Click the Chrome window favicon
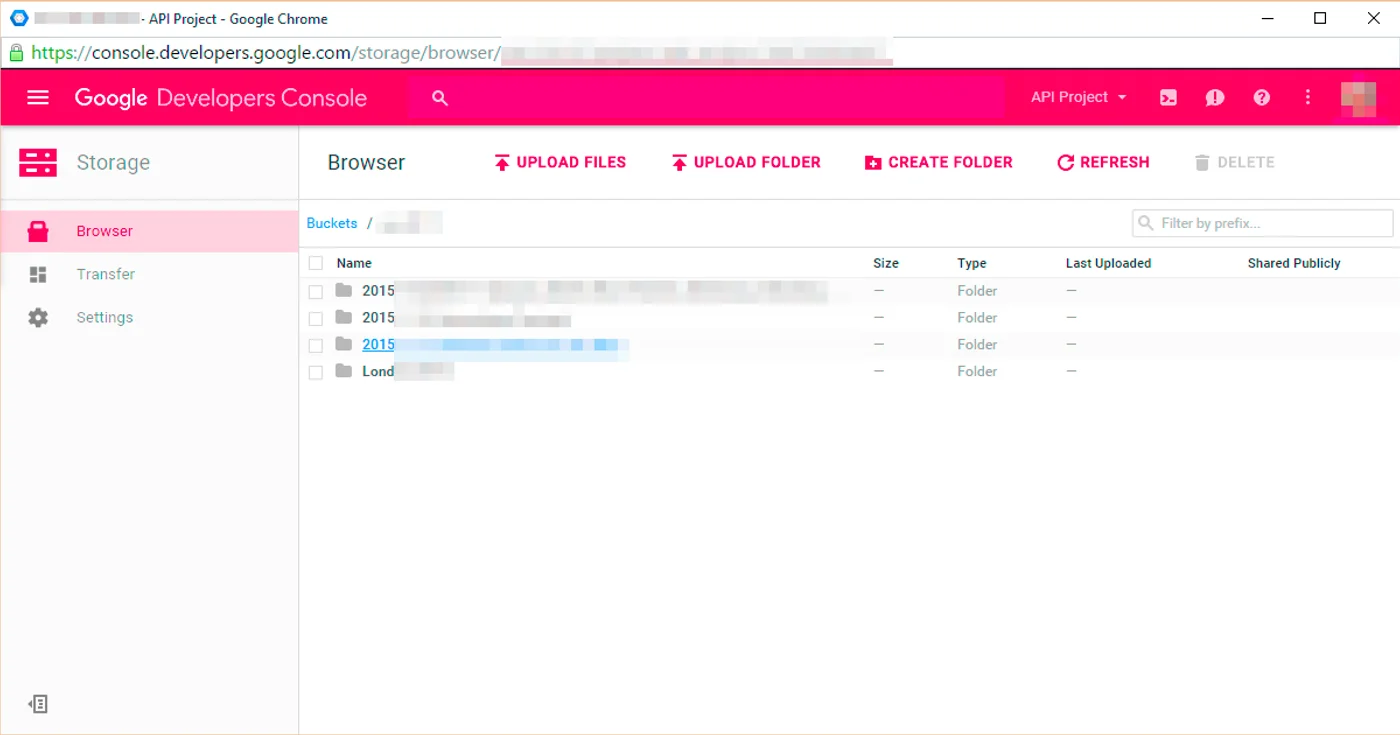The width and height of the screenshot is (1400, 735). 19,18
